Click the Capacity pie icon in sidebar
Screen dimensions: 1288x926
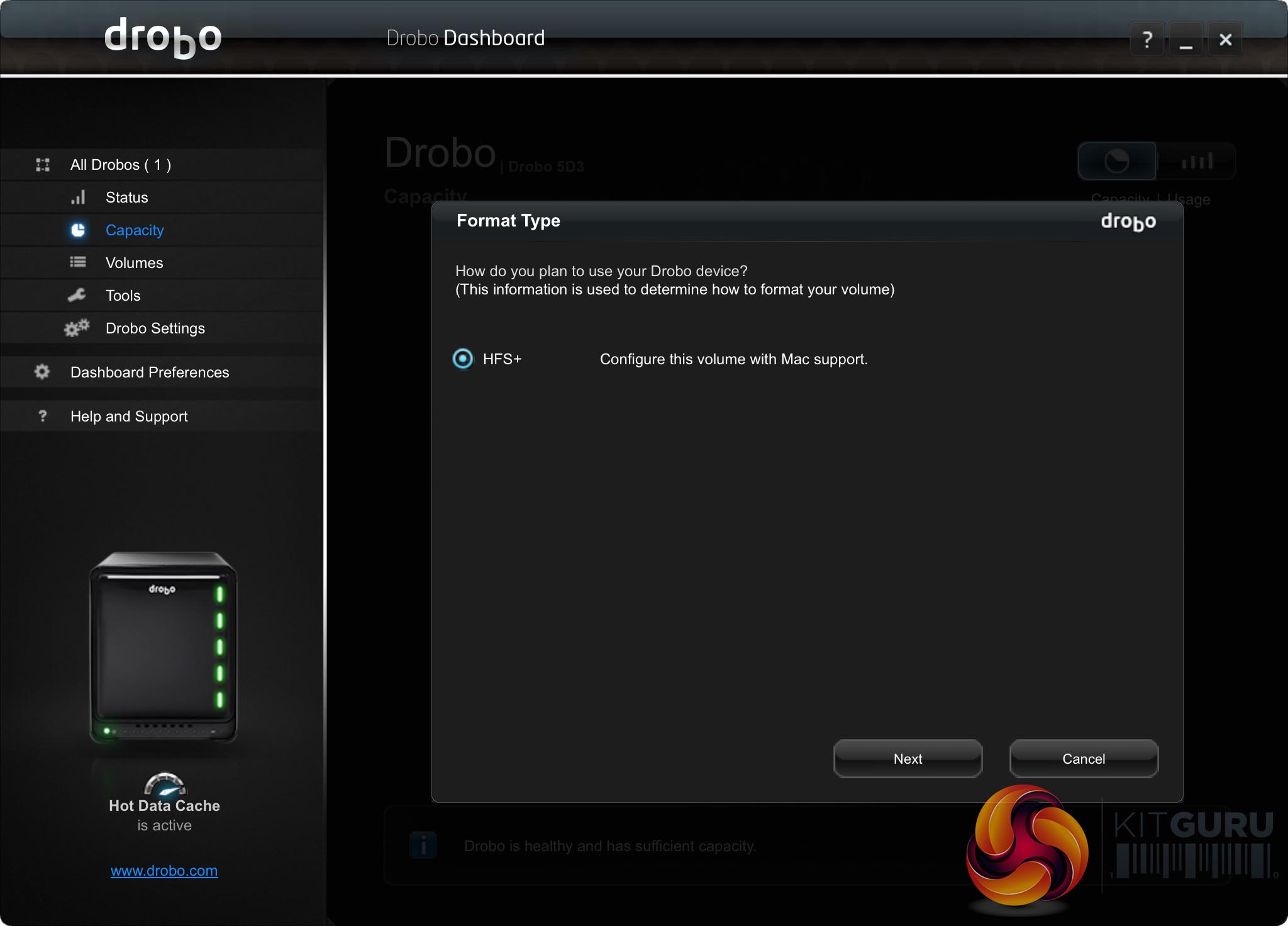pos(78,230)
